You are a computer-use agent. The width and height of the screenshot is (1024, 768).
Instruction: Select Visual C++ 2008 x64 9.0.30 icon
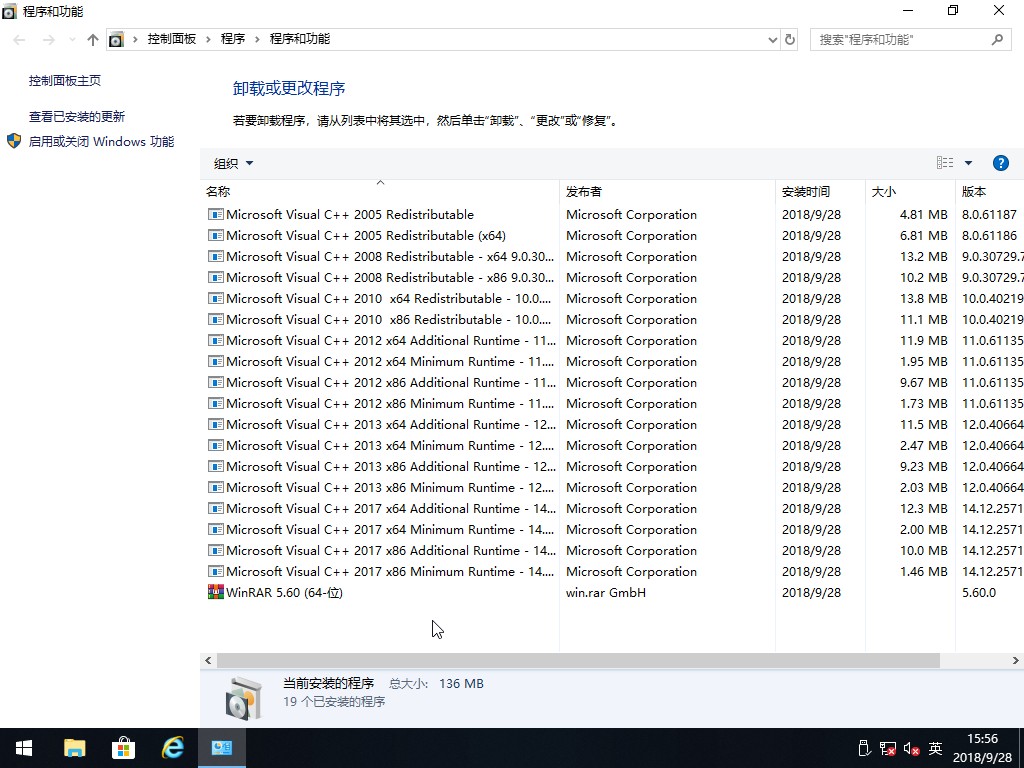[x=216, y=256]
